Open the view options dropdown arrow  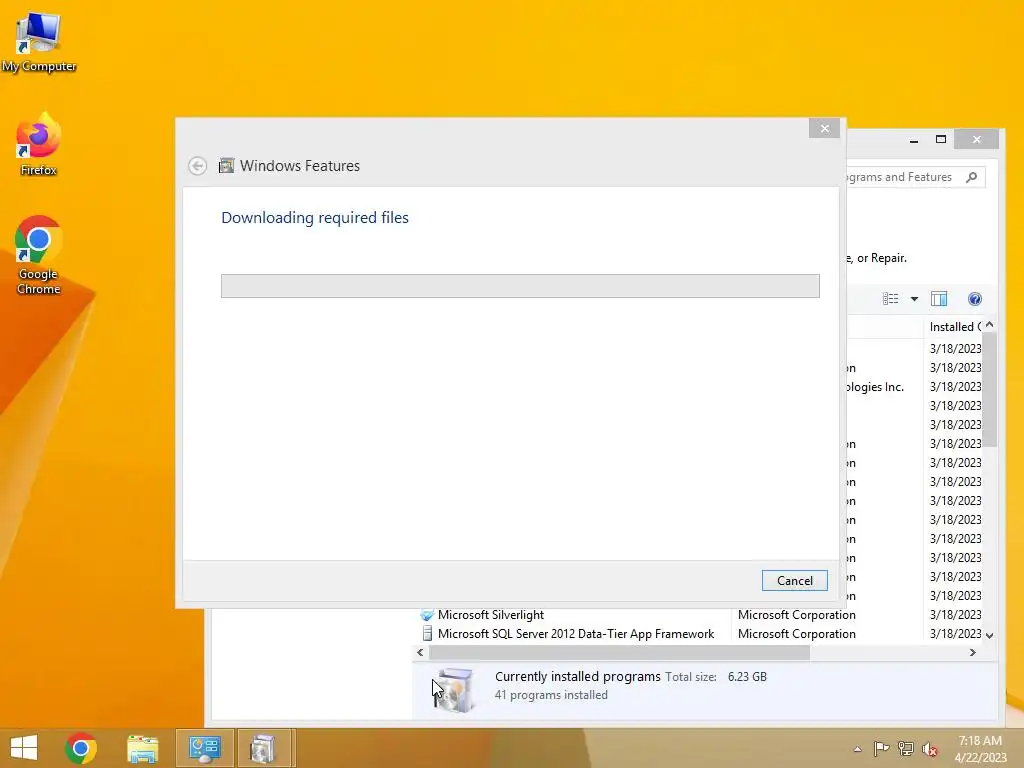click(914, 299)
